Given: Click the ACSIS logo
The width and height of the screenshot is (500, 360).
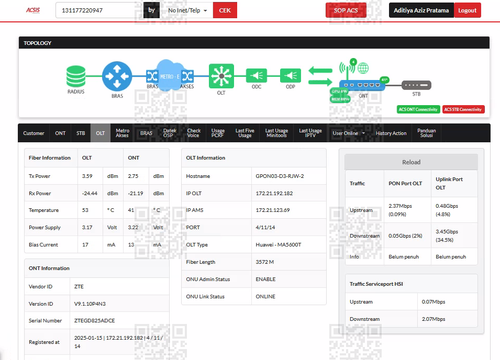Looking at the screenshot, I should (33, 10).
